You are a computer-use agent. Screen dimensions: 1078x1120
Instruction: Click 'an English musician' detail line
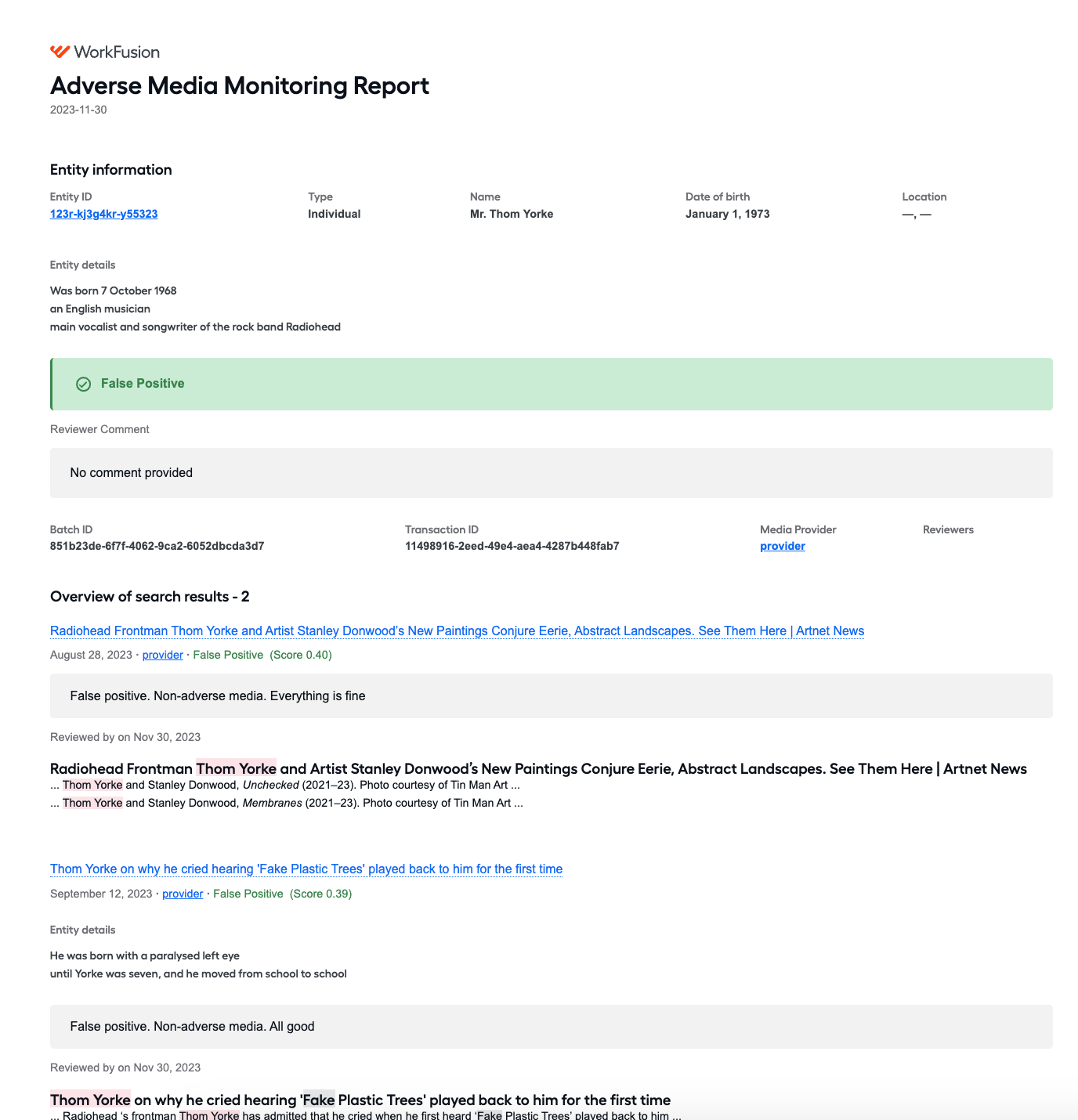point(100,309)
